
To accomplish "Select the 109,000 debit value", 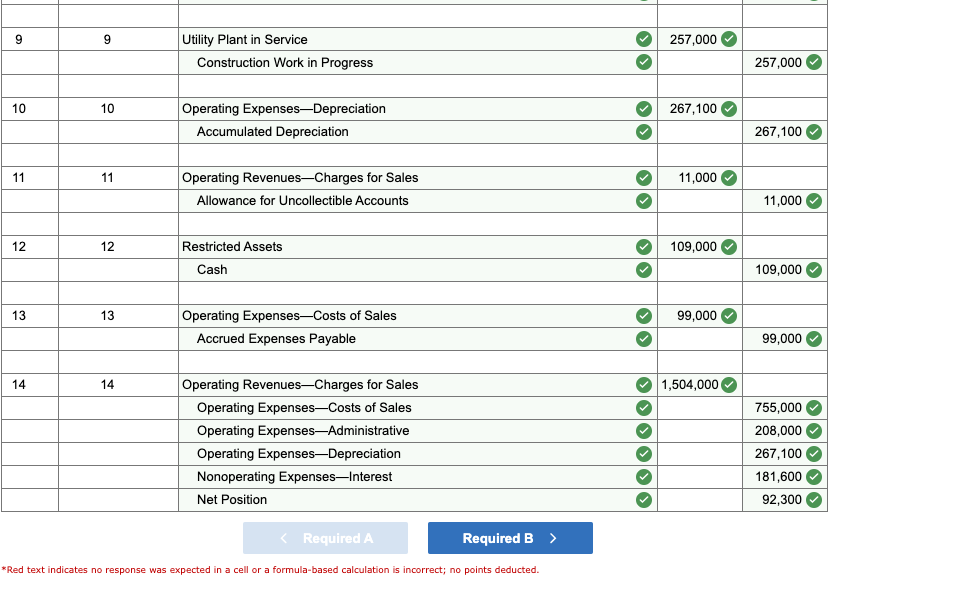I will [x=693, y=247].
